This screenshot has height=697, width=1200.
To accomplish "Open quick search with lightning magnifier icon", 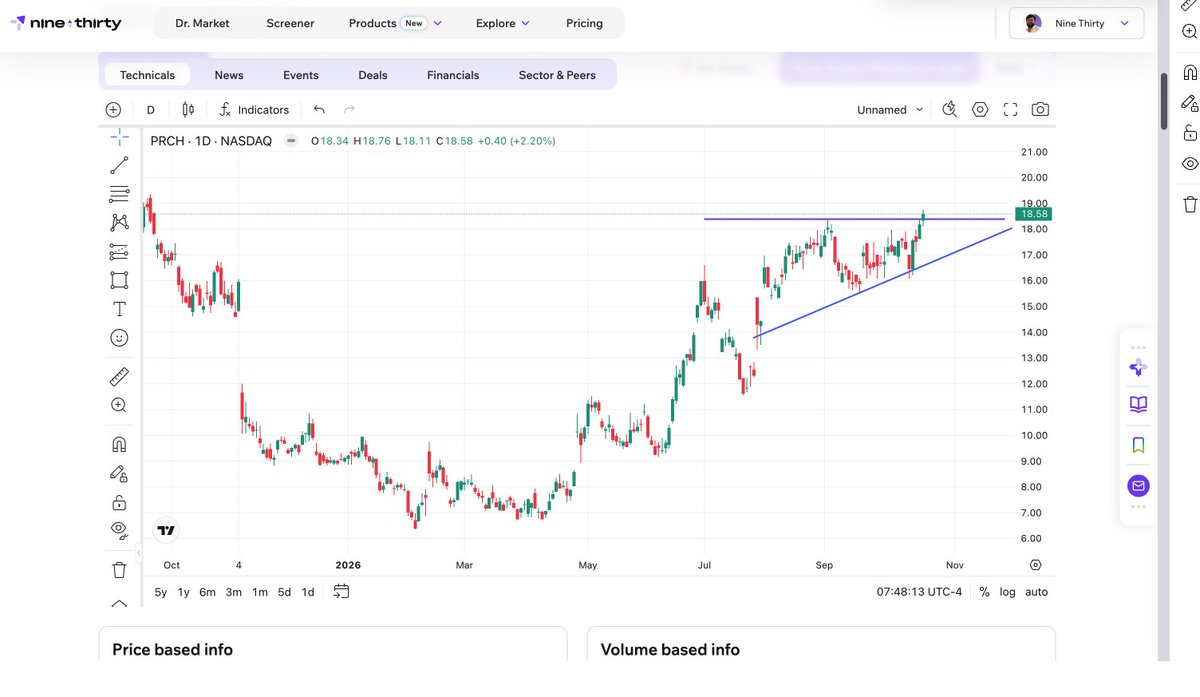I will [x=950, y=110].
